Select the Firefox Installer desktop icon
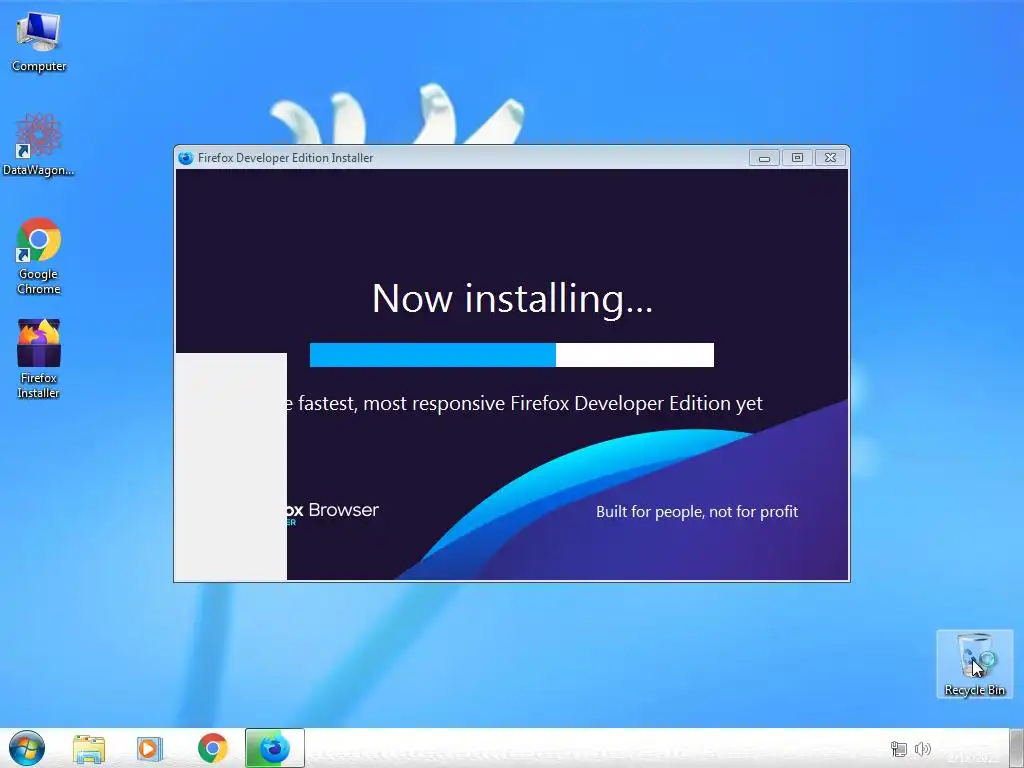1024x768 pixels. pyautogui.click(x=39, y=359)
